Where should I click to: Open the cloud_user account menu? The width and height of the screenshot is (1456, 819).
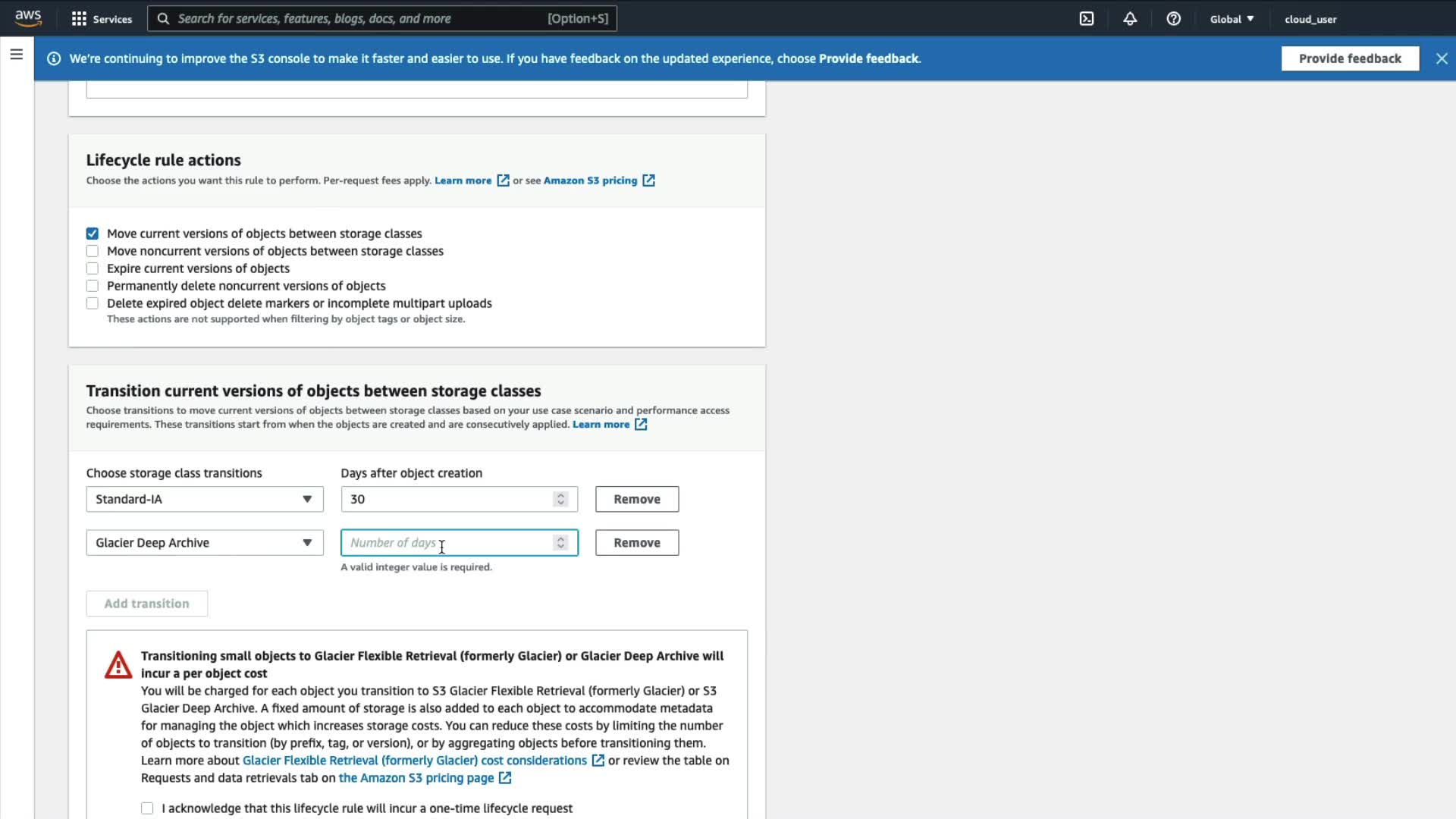click(1310, 19)
